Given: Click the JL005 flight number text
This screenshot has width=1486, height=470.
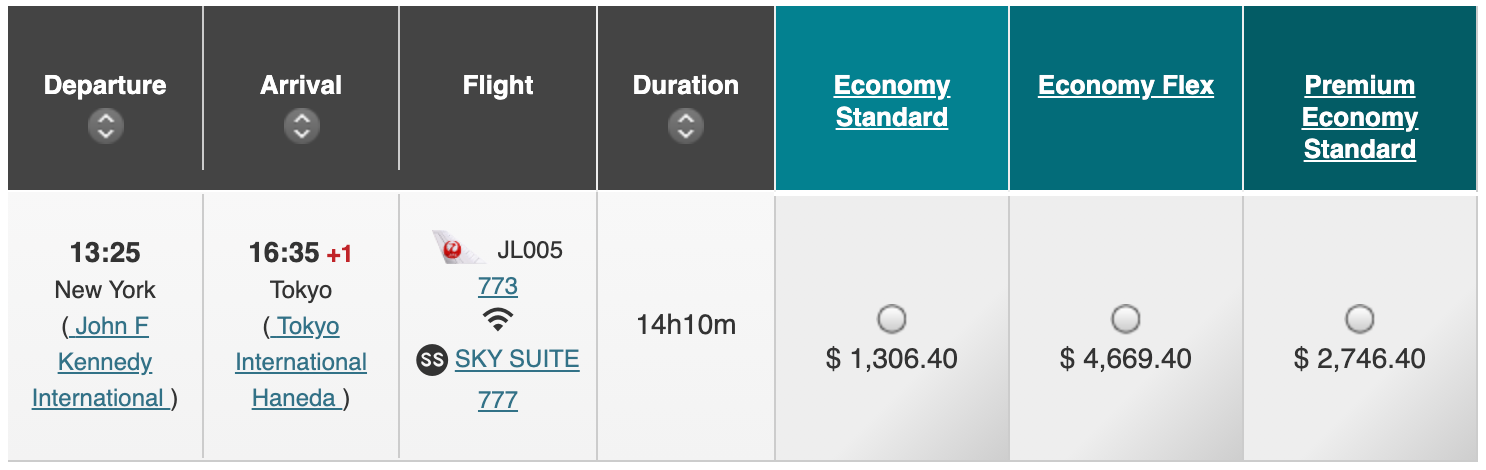Looking at the screenshot, I should pyautogui.click(x=530, y=250).
